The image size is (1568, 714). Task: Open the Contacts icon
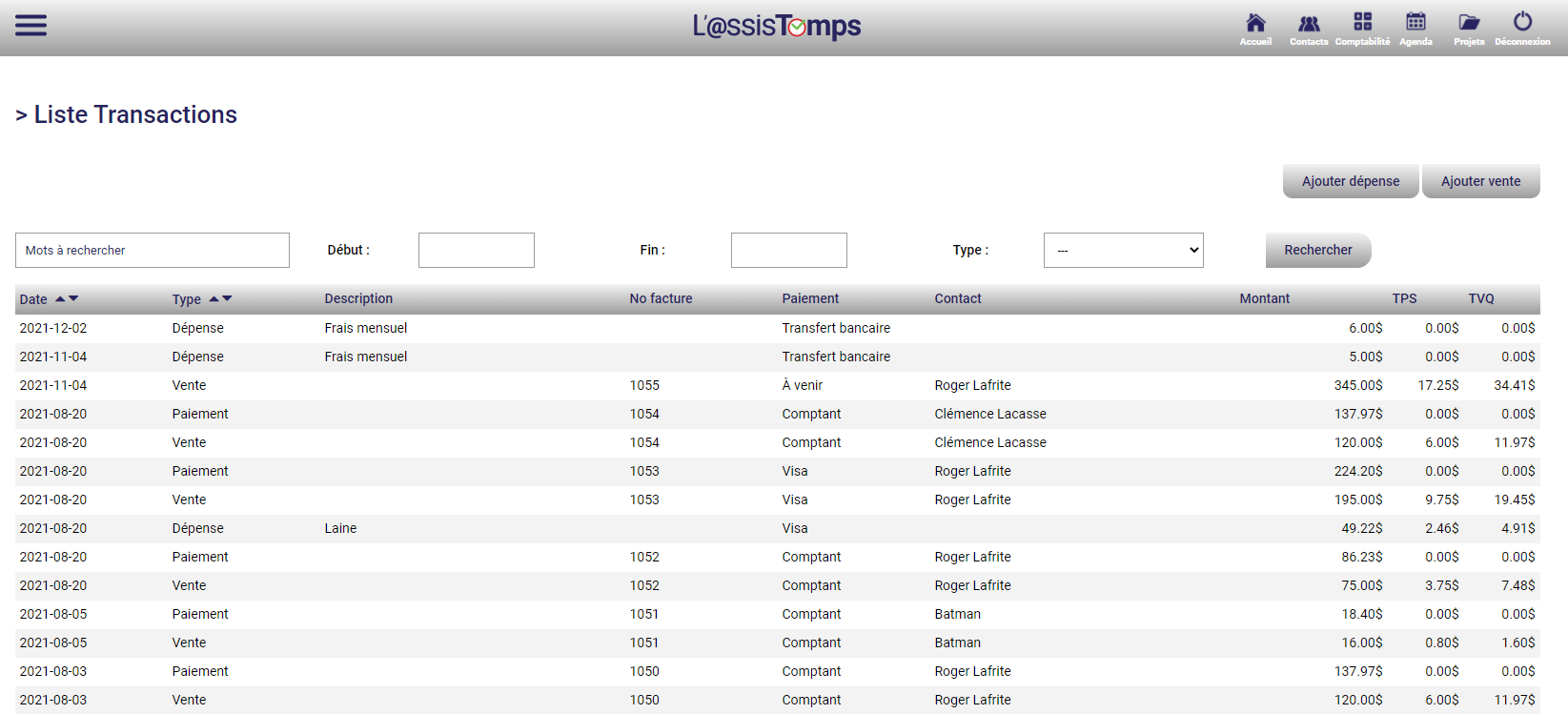pos(1309,23)
